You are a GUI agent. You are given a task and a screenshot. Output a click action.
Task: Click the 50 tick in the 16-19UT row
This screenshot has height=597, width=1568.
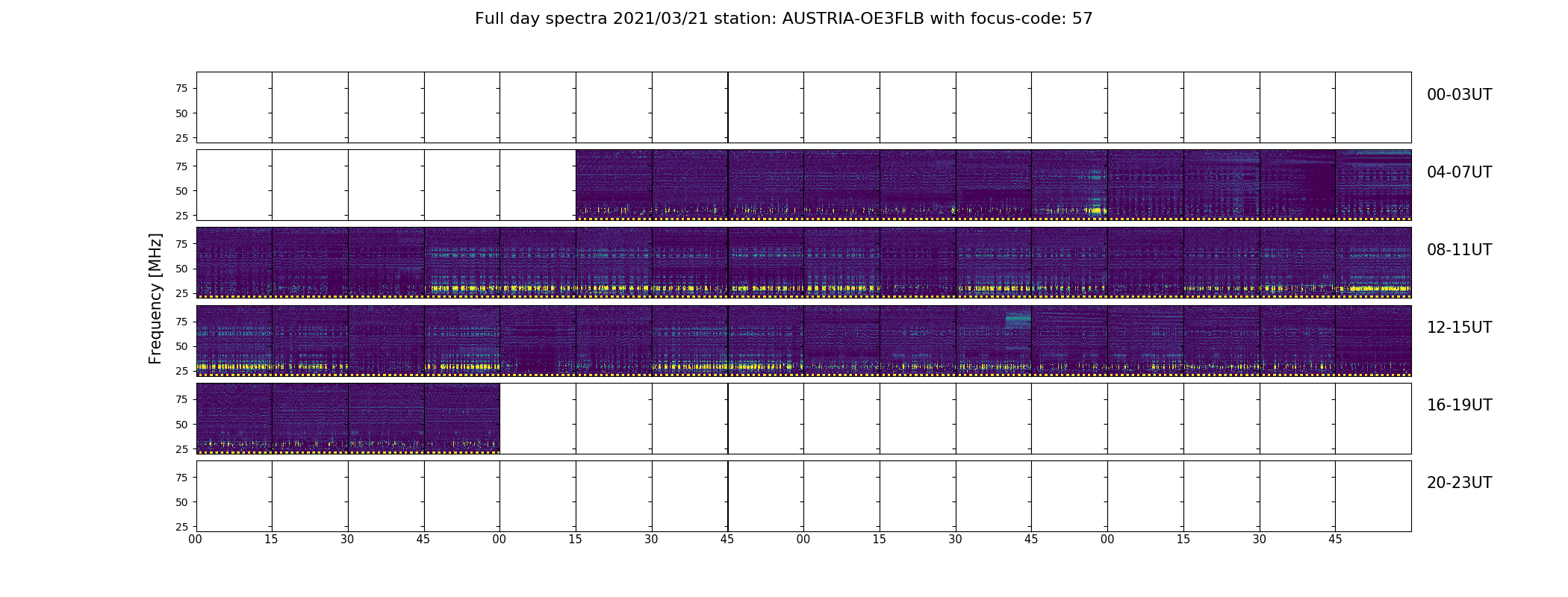181,425
